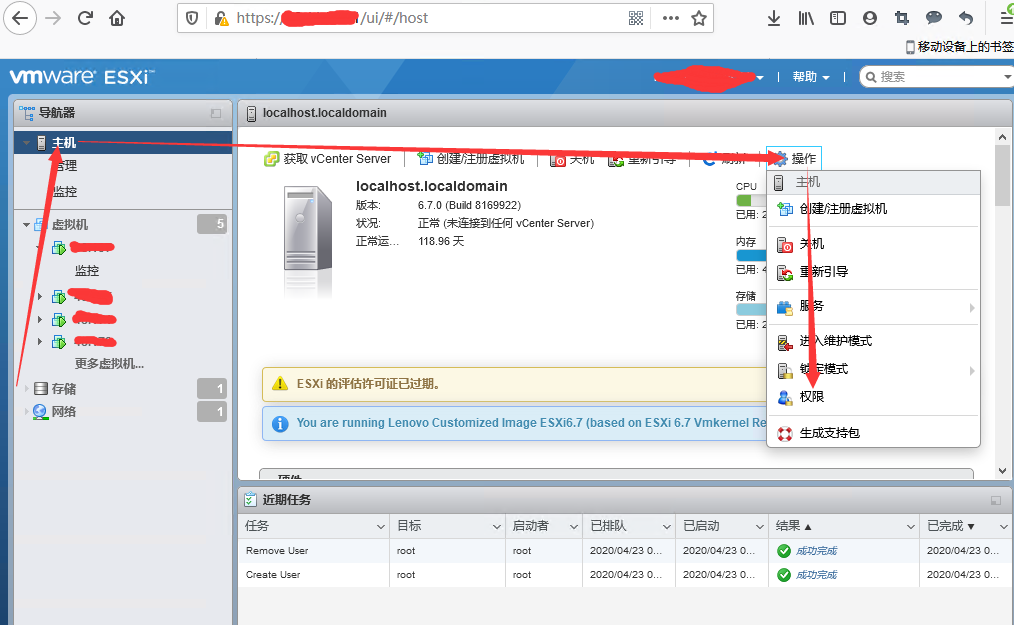Click the insecure connection lock icon
Screen dimensions: 1014x625
221,18
